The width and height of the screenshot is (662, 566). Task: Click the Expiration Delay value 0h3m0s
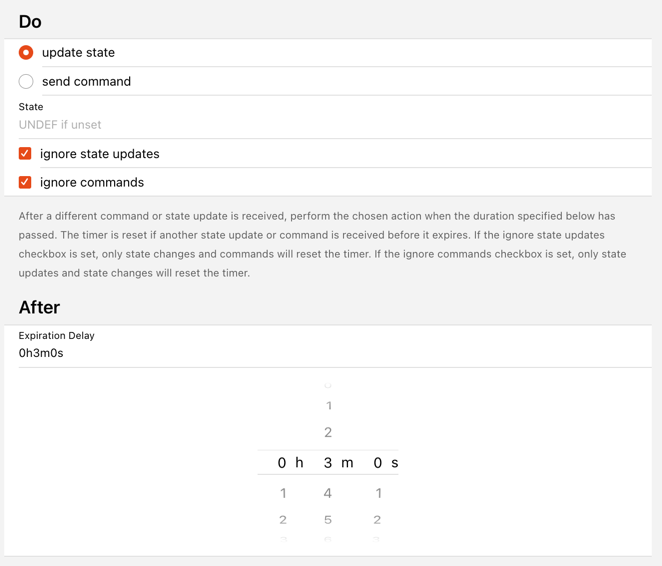click(x=41, y=353)
